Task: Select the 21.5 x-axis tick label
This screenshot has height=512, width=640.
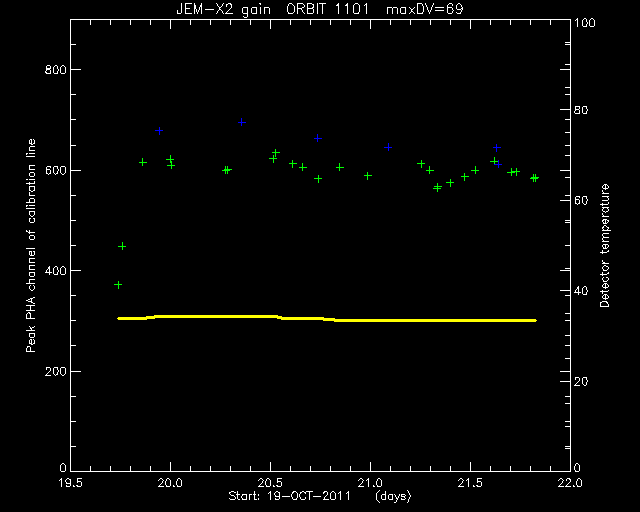Action: coord(470,483)
